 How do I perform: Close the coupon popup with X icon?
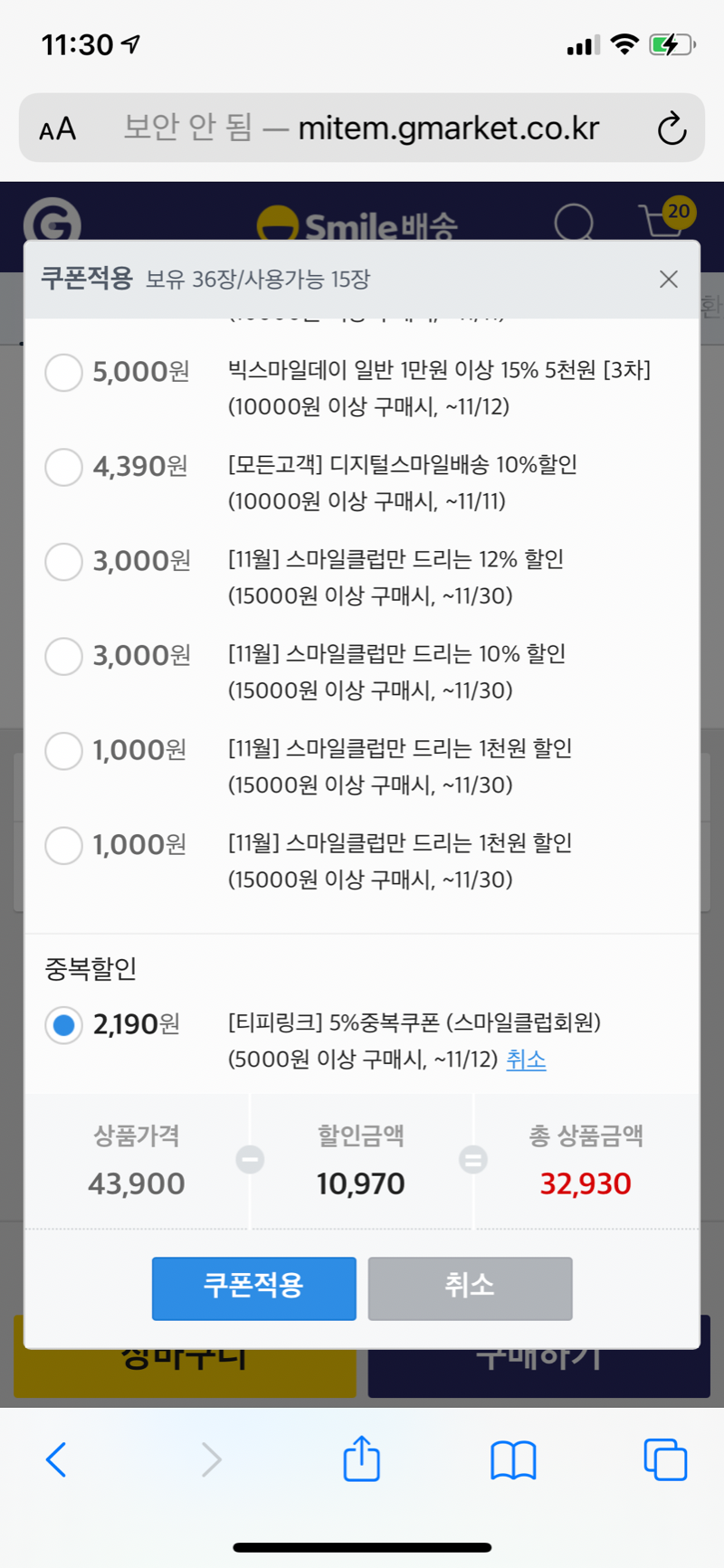(x=669, y=279)
